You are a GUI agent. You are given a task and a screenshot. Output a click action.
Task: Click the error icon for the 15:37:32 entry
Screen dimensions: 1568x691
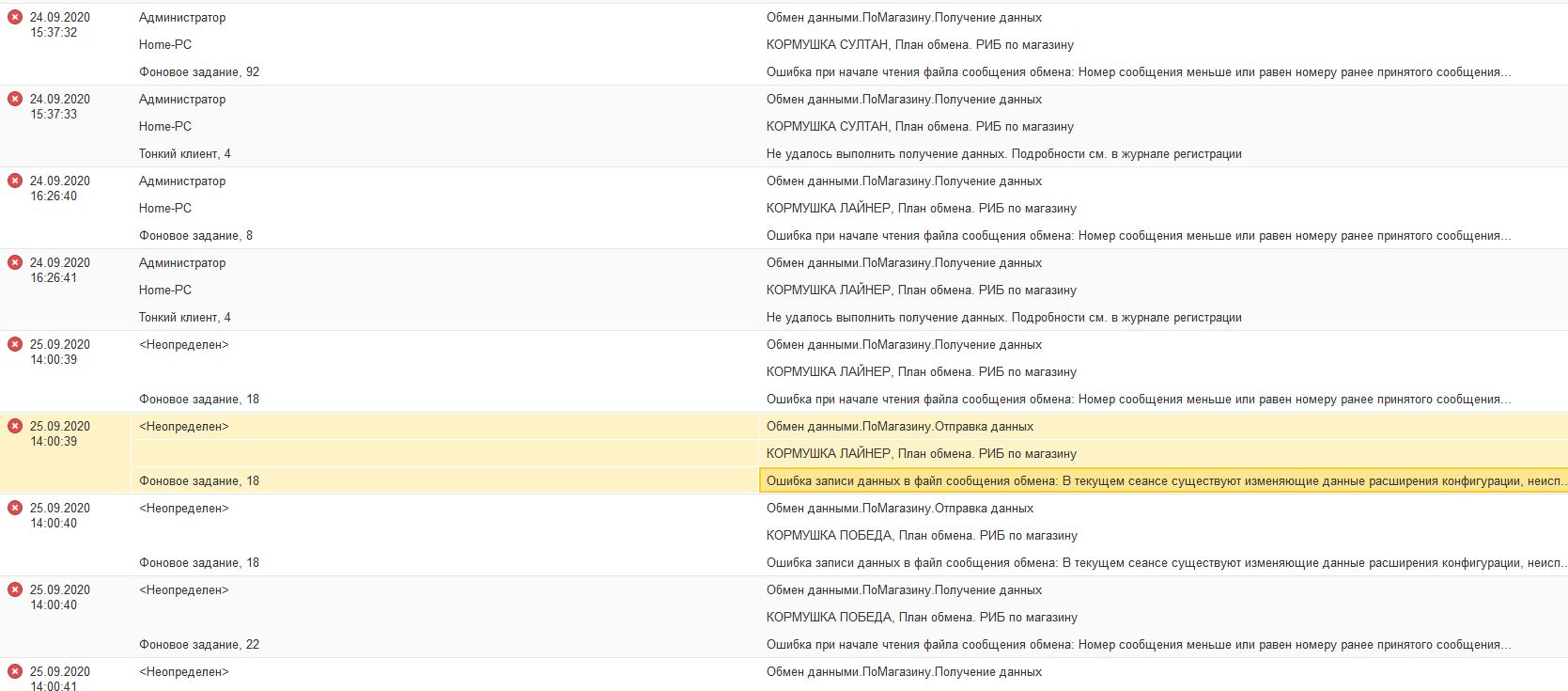pyautogui.click(x=15, y=18)
